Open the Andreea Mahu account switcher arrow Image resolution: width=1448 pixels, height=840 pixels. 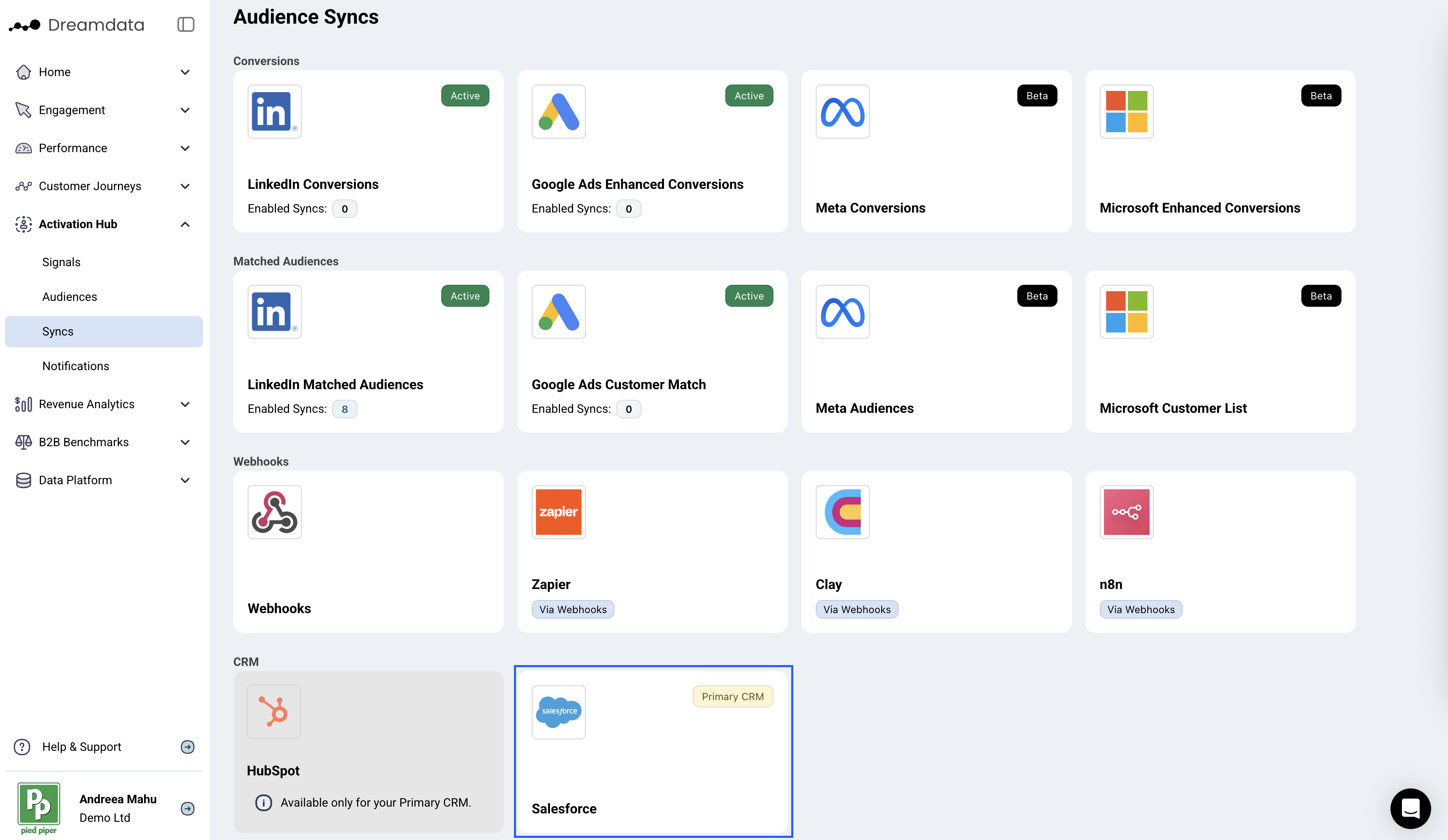(187, 808)
